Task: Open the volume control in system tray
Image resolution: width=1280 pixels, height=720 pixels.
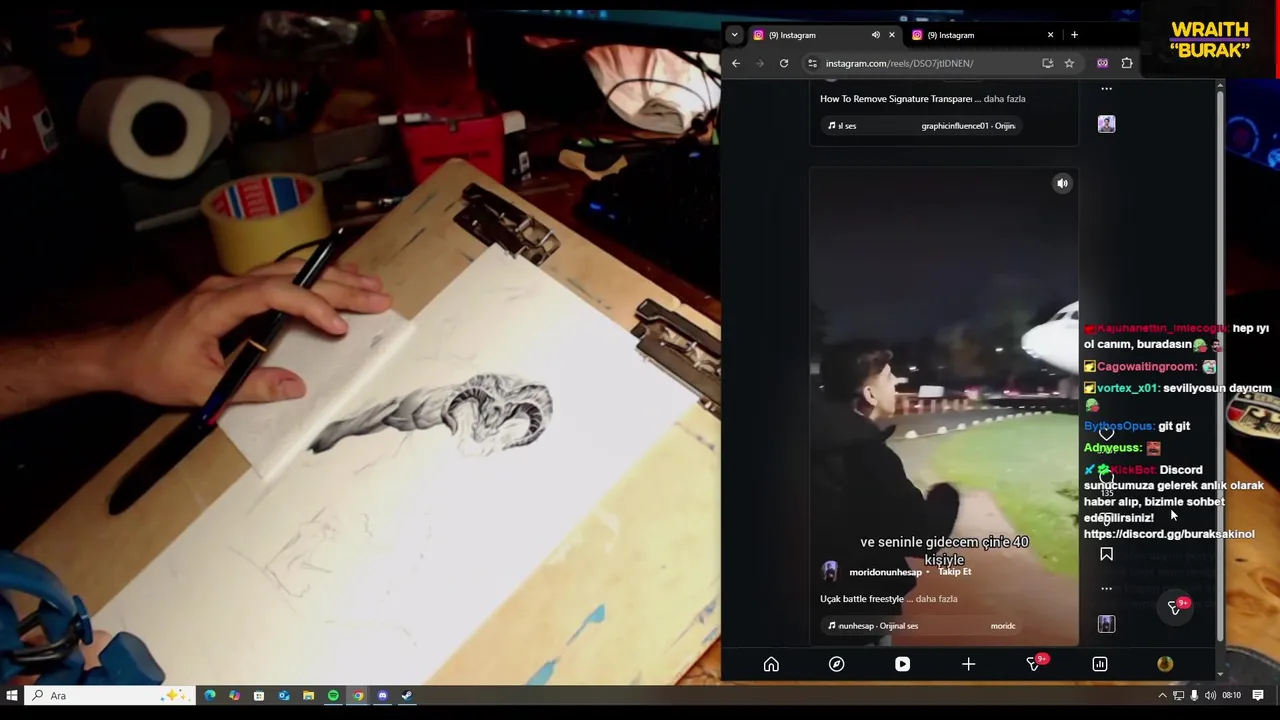Action: click(1210, 695)
